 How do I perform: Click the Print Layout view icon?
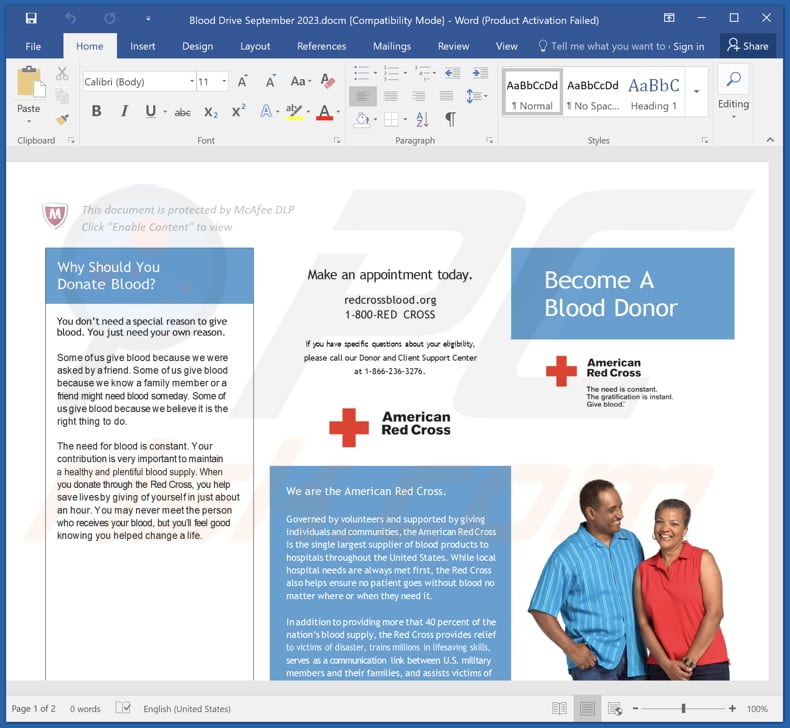pos(587,708)
